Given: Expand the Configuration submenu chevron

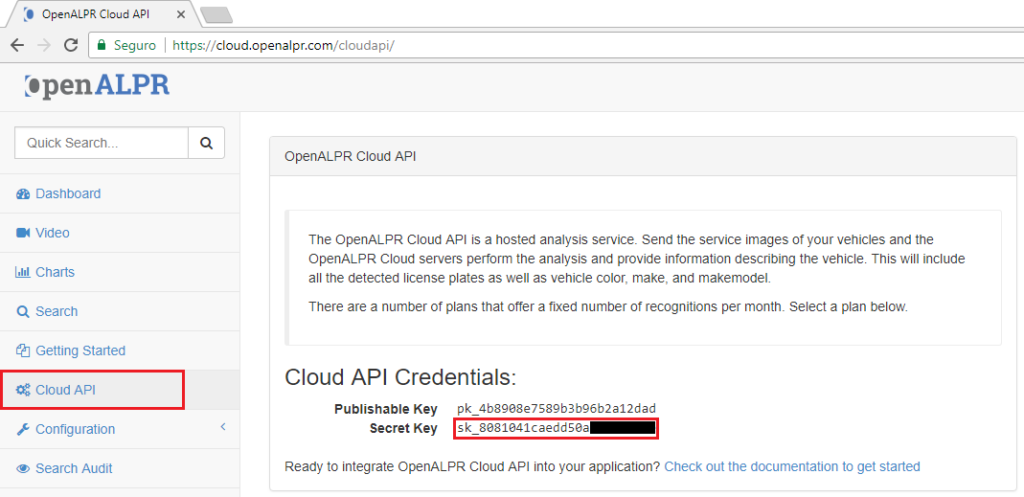Looking at the screenshot, I should coord(223,428).
